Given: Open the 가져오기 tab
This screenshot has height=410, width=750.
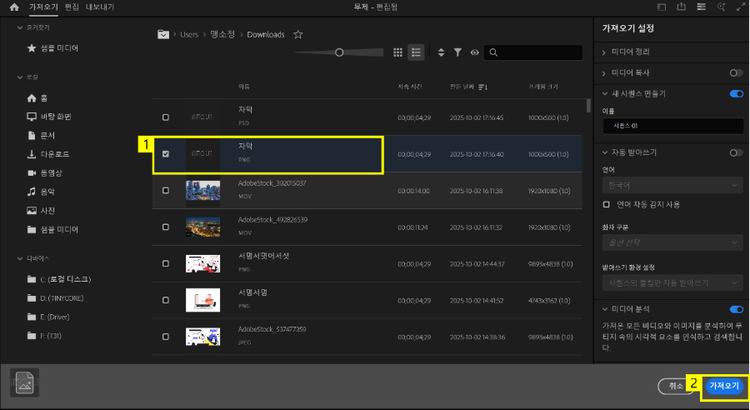Looking at the screenshot, I should coord(44,7).
